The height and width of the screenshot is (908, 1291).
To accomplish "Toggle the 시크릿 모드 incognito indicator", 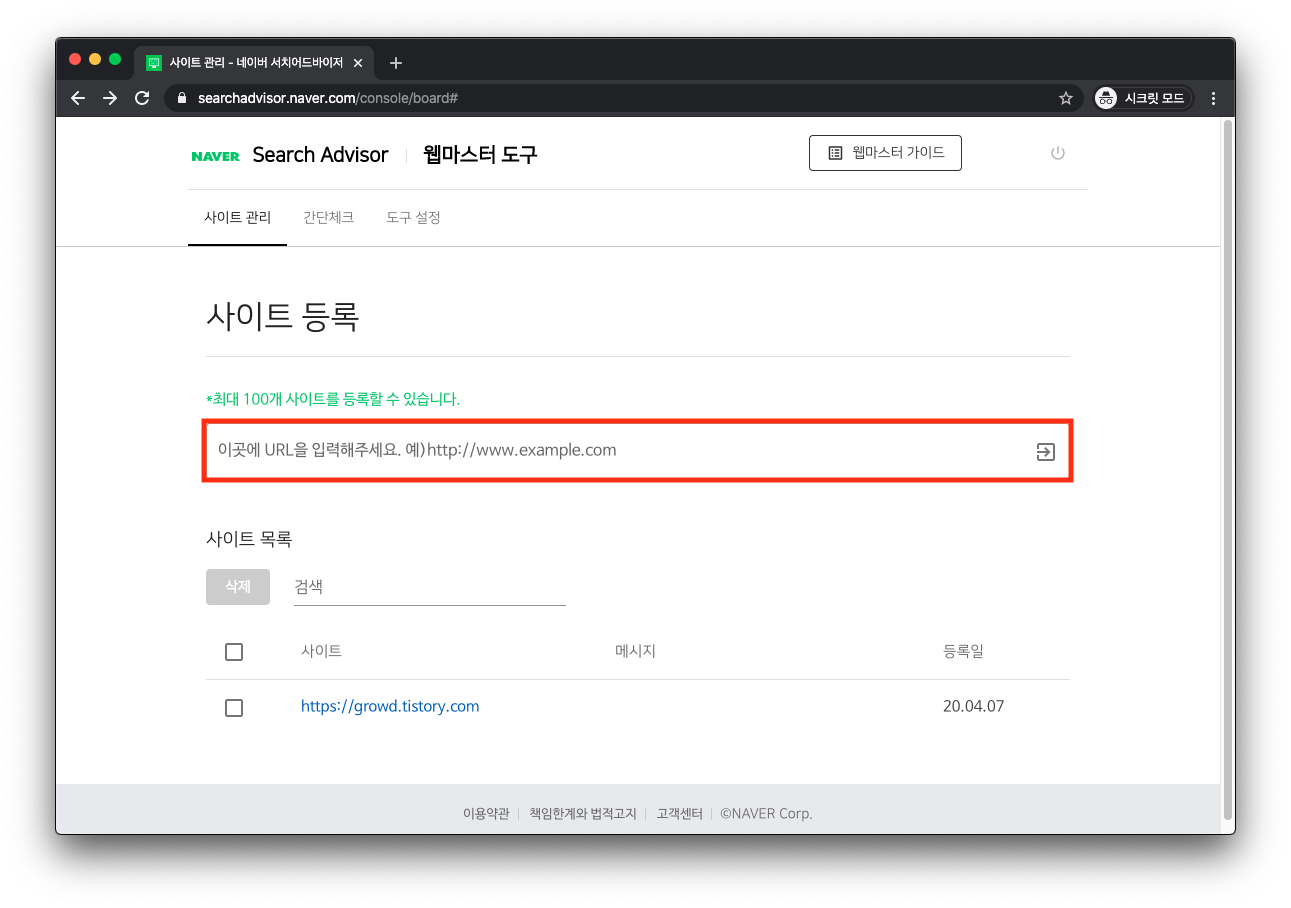I will pyautogui.click(x=1141, y=97).
